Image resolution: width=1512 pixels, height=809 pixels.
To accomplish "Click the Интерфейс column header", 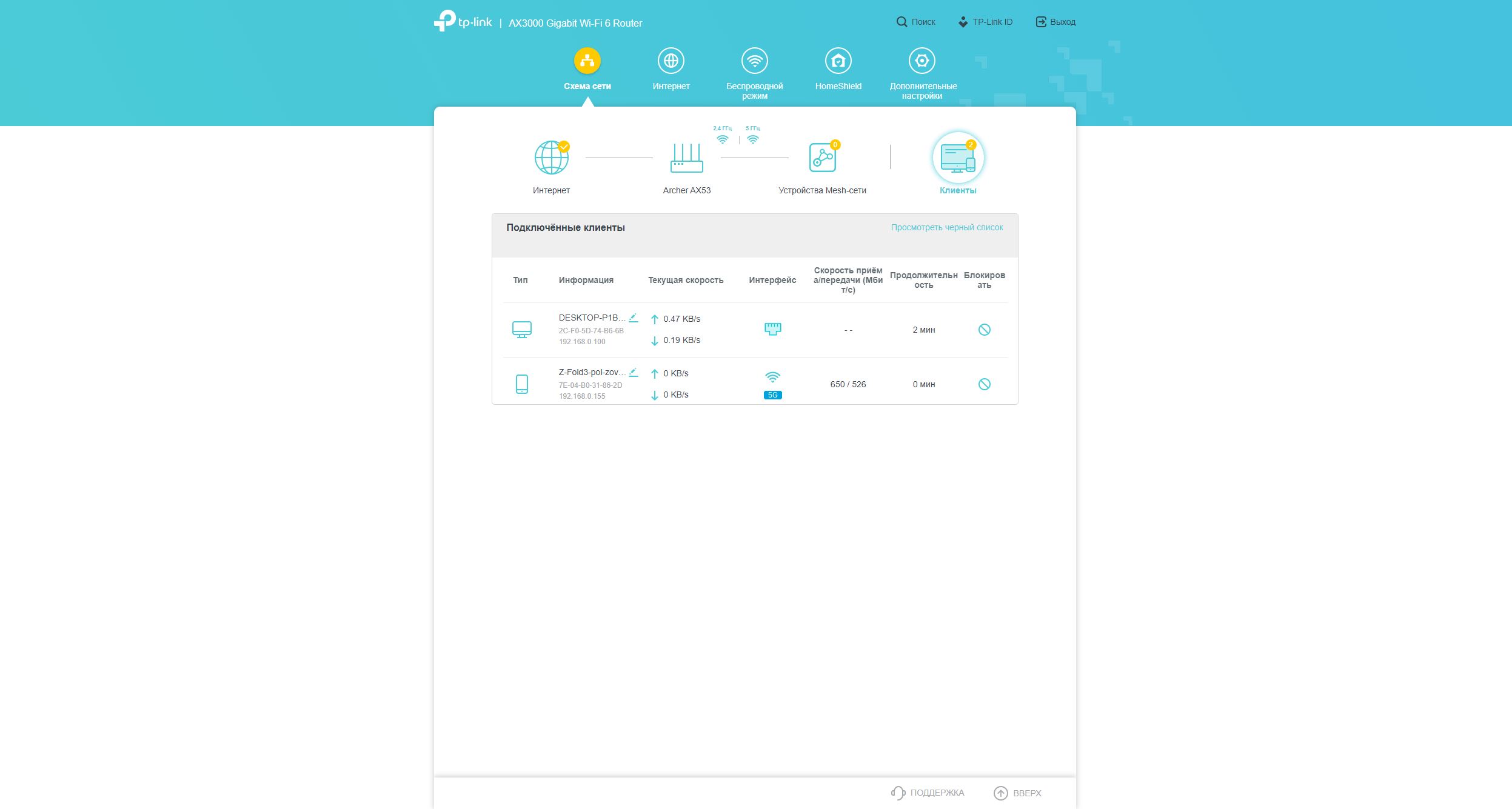I will point(772,280).
